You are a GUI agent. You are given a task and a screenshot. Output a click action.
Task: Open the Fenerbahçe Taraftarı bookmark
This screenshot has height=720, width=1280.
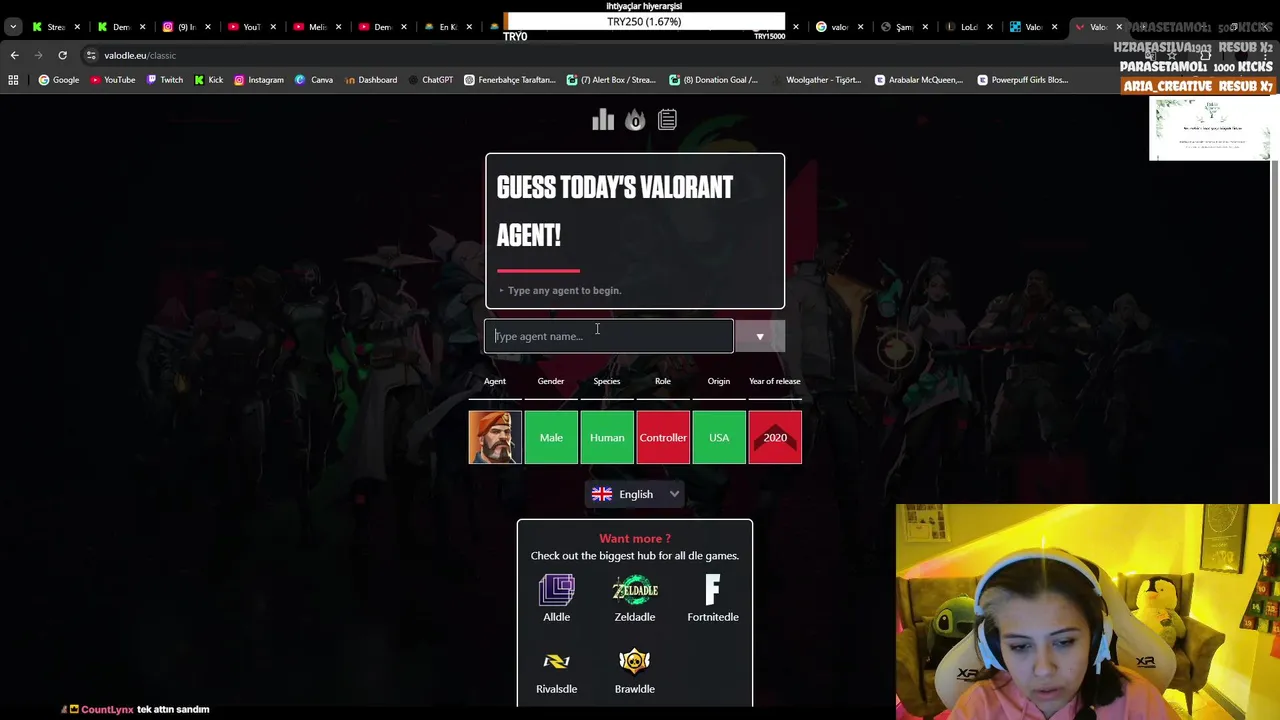click(510, 80)
